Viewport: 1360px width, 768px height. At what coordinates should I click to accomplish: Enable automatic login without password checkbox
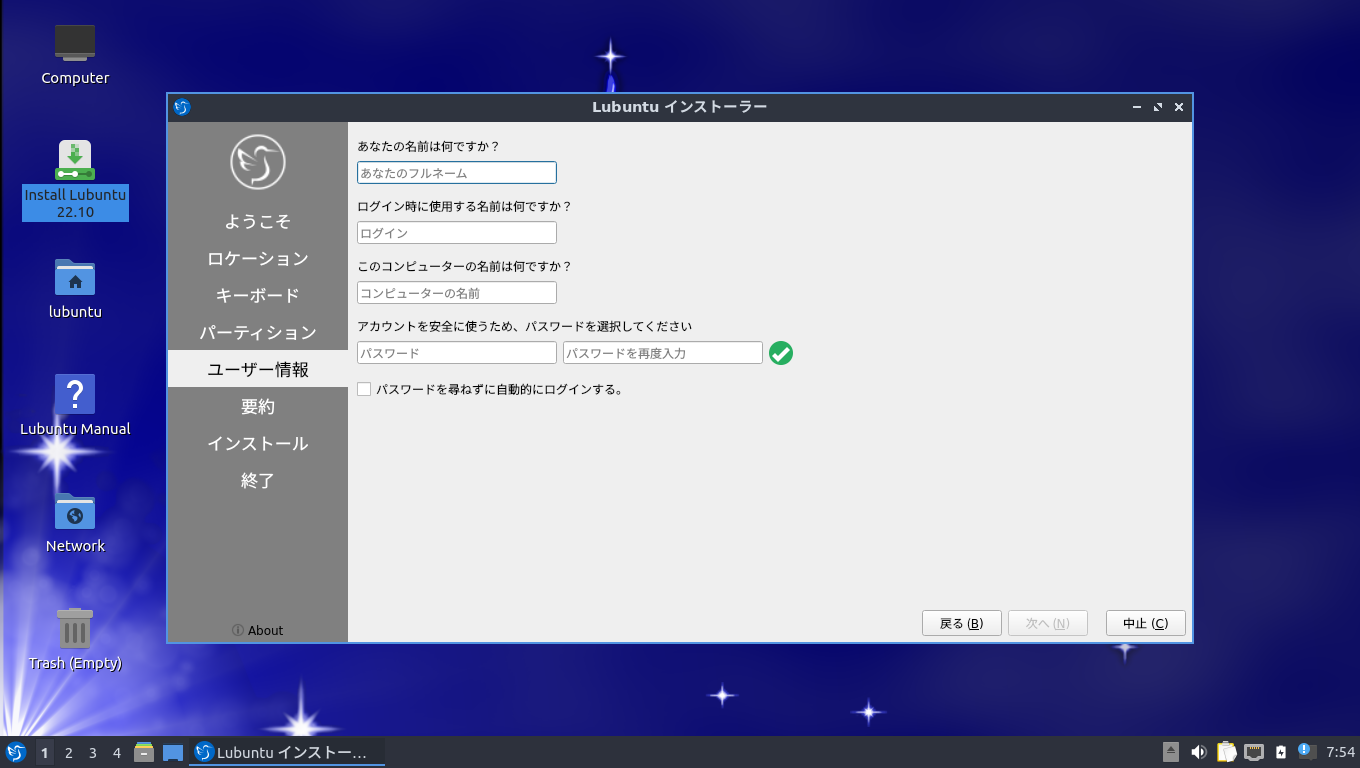coord(364,389)
